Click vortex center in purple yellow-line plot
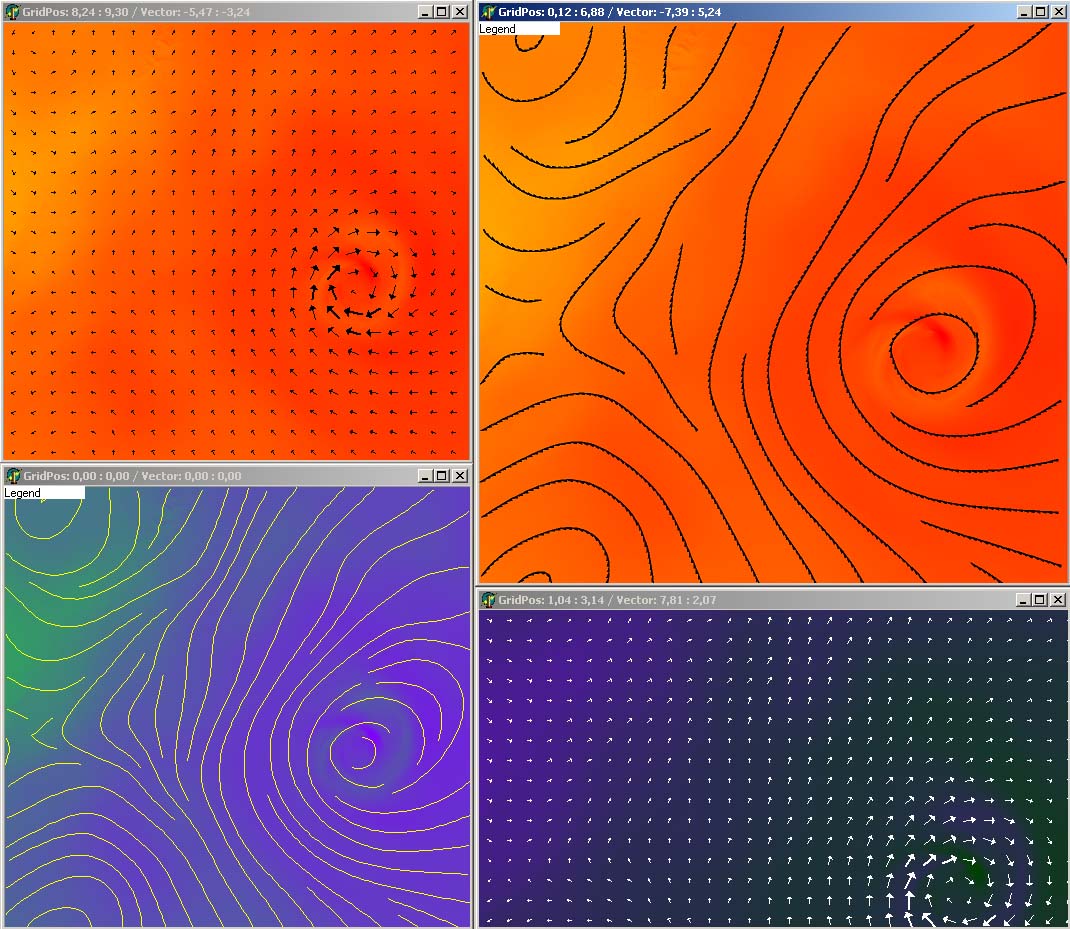Viewport: 1070px width, 929px height. coord(364,742)
